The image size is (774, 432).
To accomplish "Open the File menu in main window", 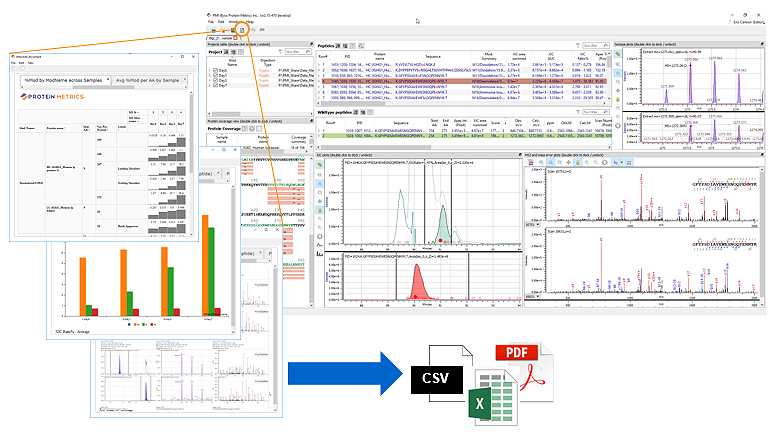I will click(x=211, y=22).
